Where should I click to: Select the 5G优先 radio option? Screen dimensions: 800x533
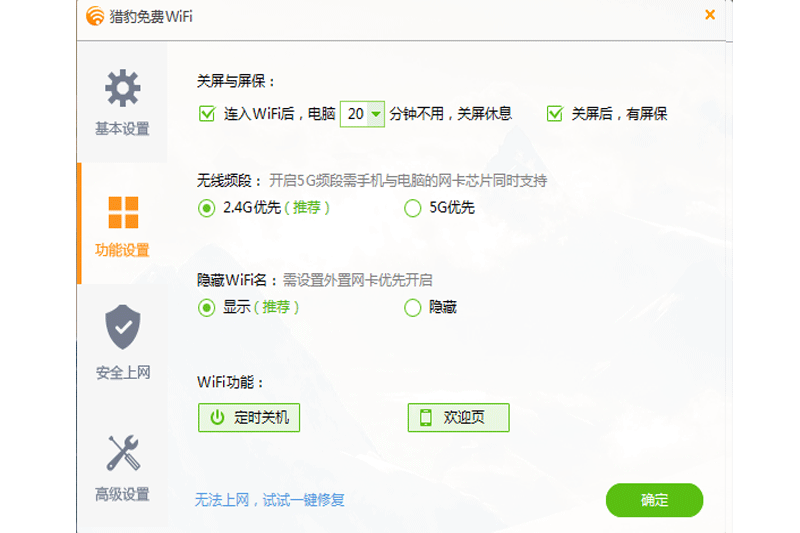[x=412, y=208]
